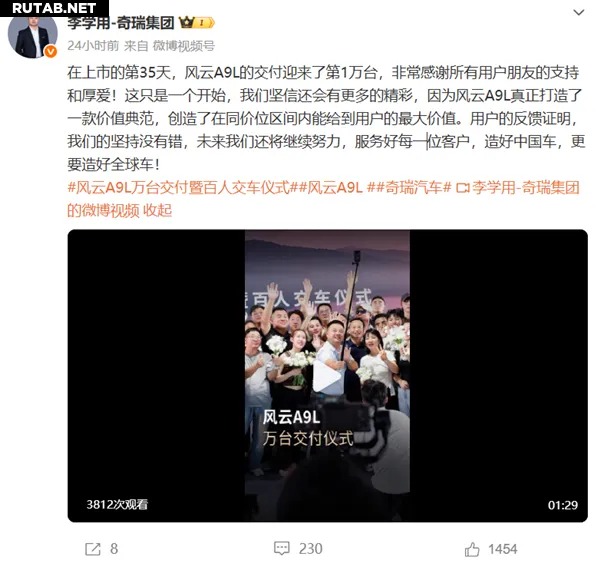This screenshot has height=566, width=600.
Task: Play the video with center play button
Action: pyautogui.click(x=326, y=376)
